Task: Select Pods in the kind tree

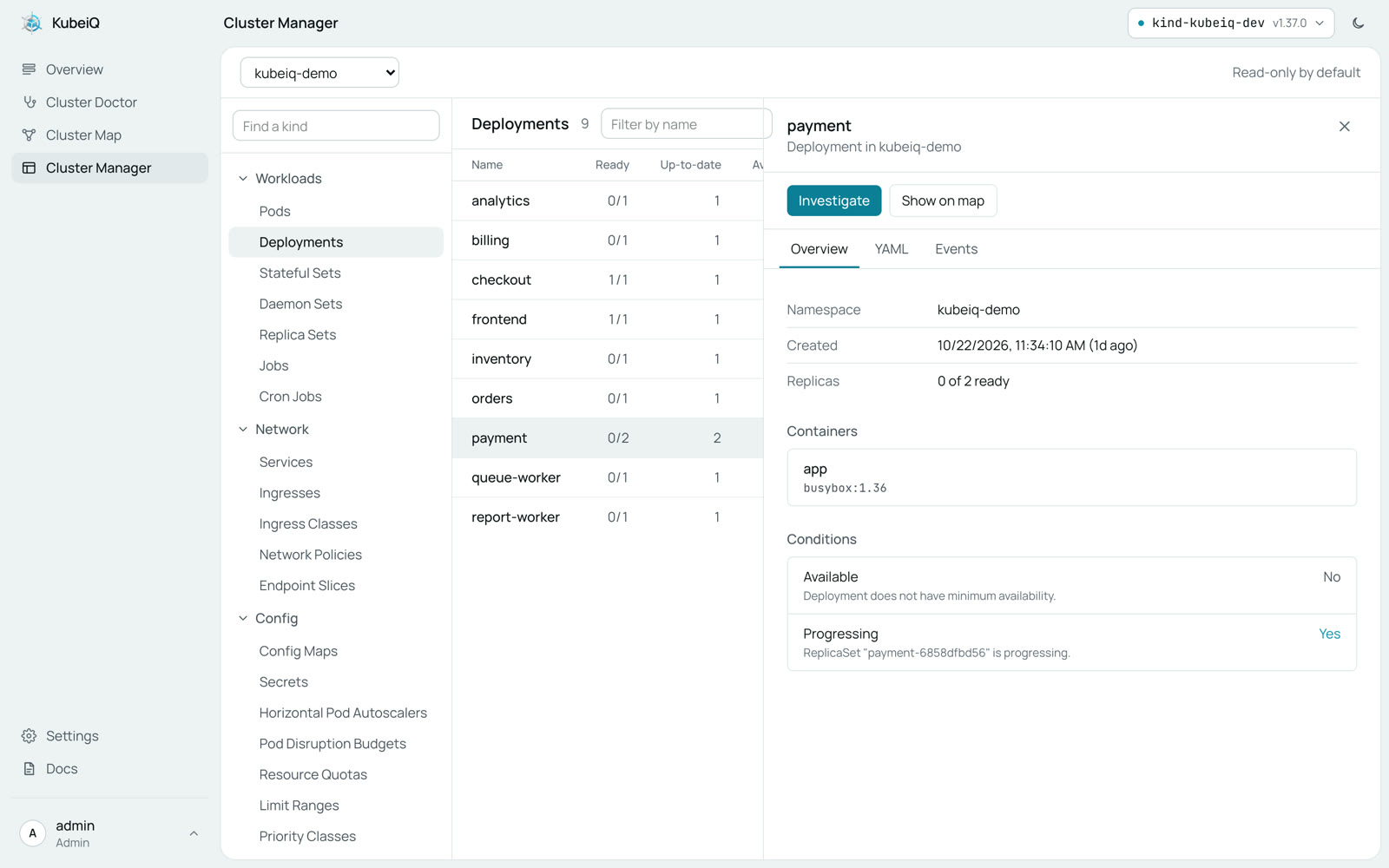Action: [336, 212]
